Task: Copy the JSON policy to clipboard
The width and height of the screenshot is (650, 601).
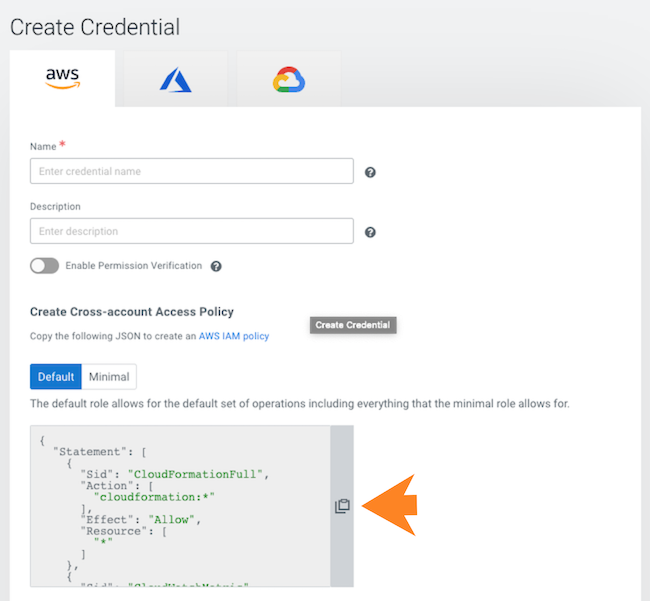Action: (342, 506)
